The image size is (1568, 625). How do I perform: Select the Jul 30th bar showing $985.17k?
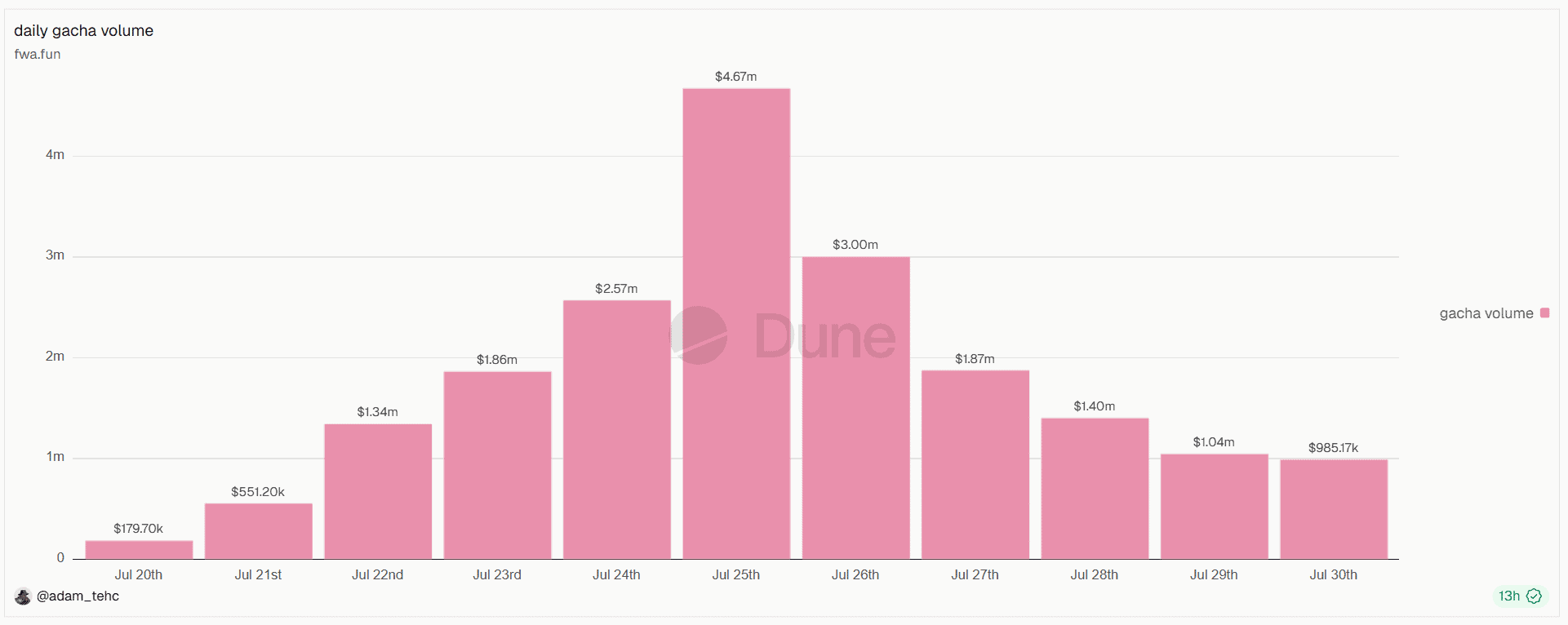(x=1334, y=509)
